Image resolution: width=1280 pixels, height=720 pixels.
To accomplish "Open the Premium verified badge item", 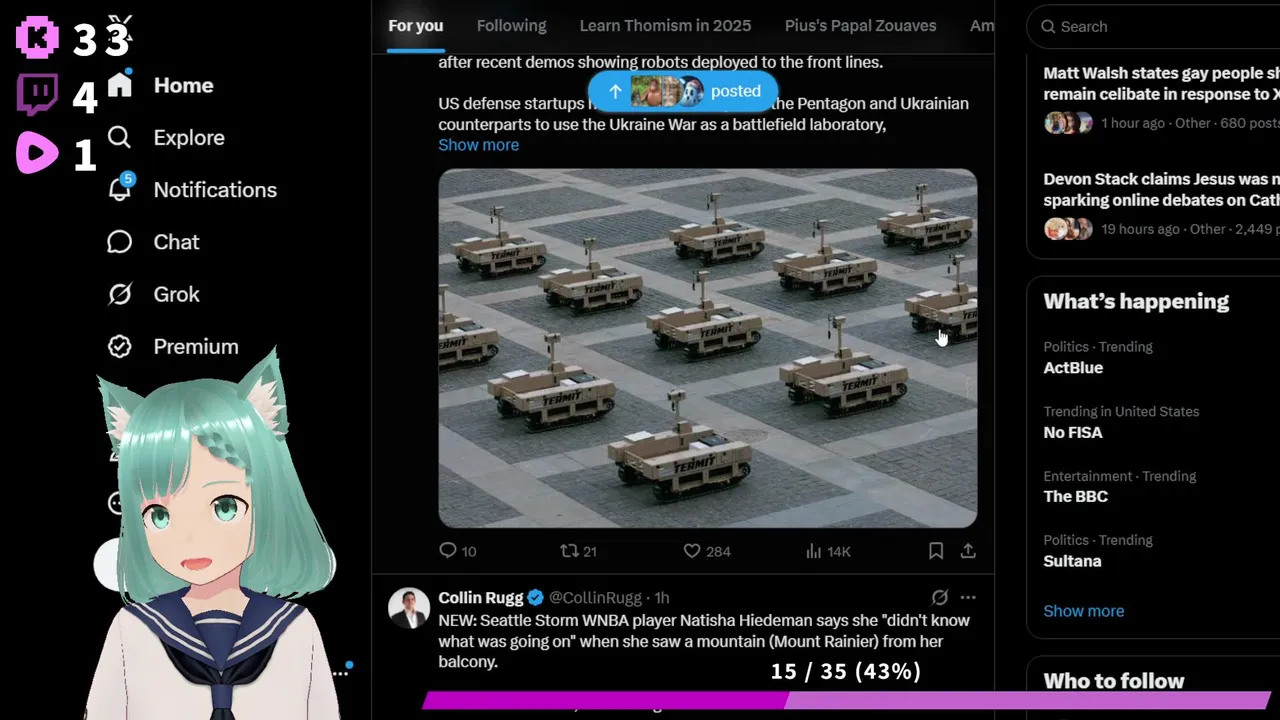I will point(173,346).
